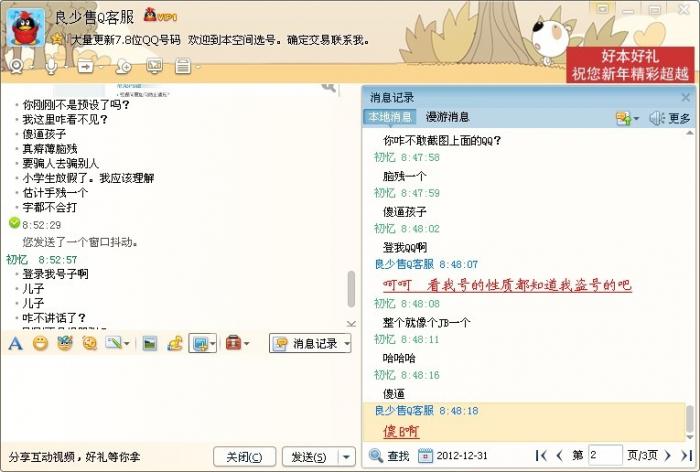Click the highlighted message header 良少售Q客服 8:48:18
700x472 pixels.
pos(426,410)
